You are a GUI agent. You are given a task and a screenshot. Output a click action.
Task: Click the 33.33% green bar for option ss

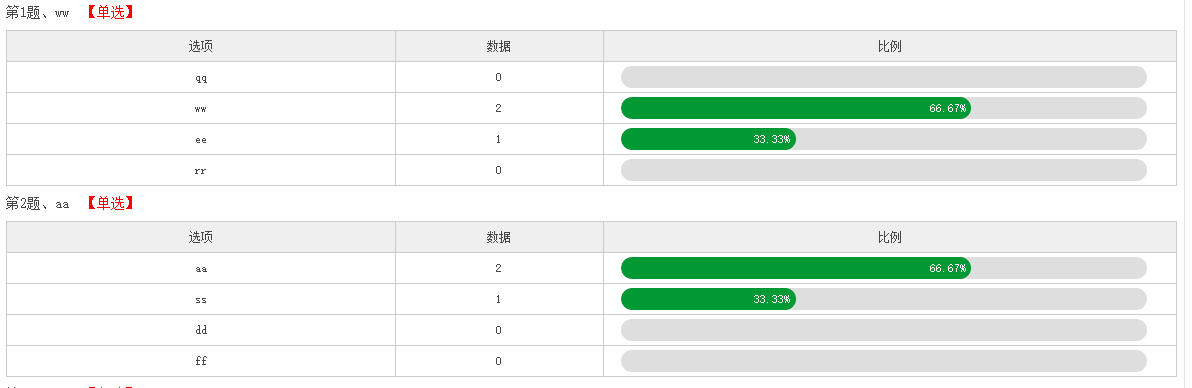709,299
